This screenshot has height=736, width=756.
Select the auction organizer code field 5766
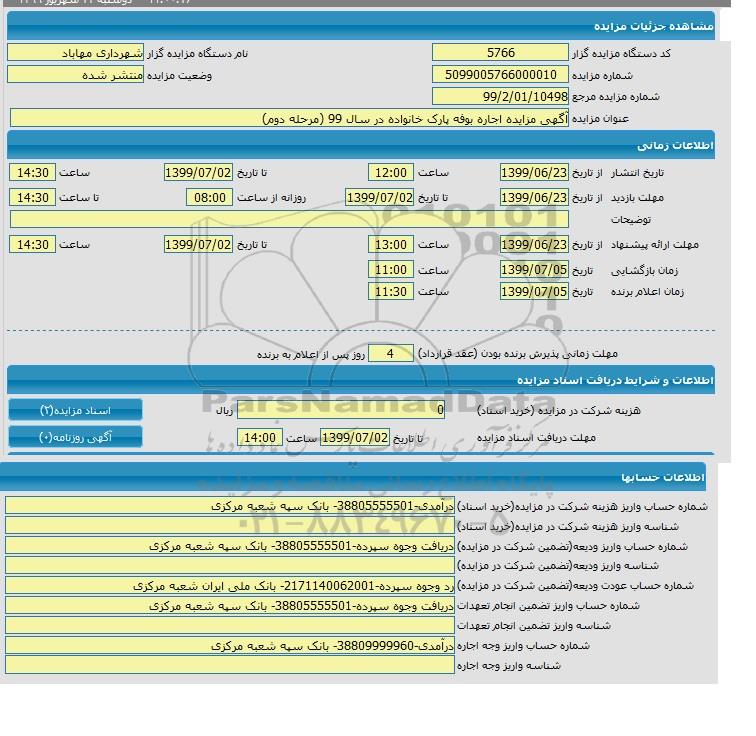coord(500,53)
